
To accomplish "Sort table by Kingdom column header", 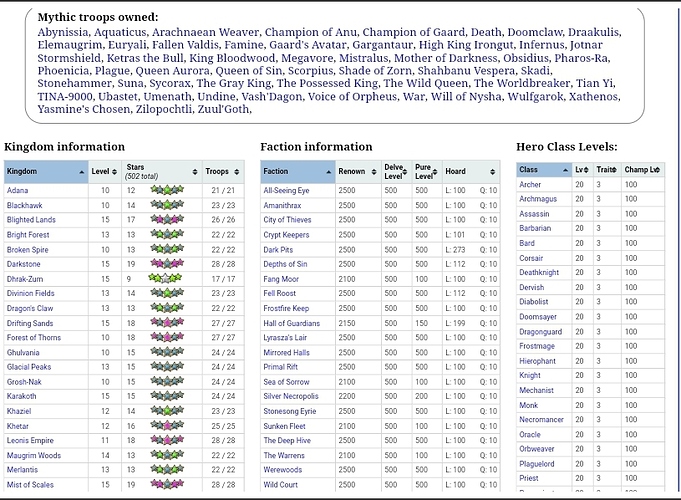I will click(46, 172).
